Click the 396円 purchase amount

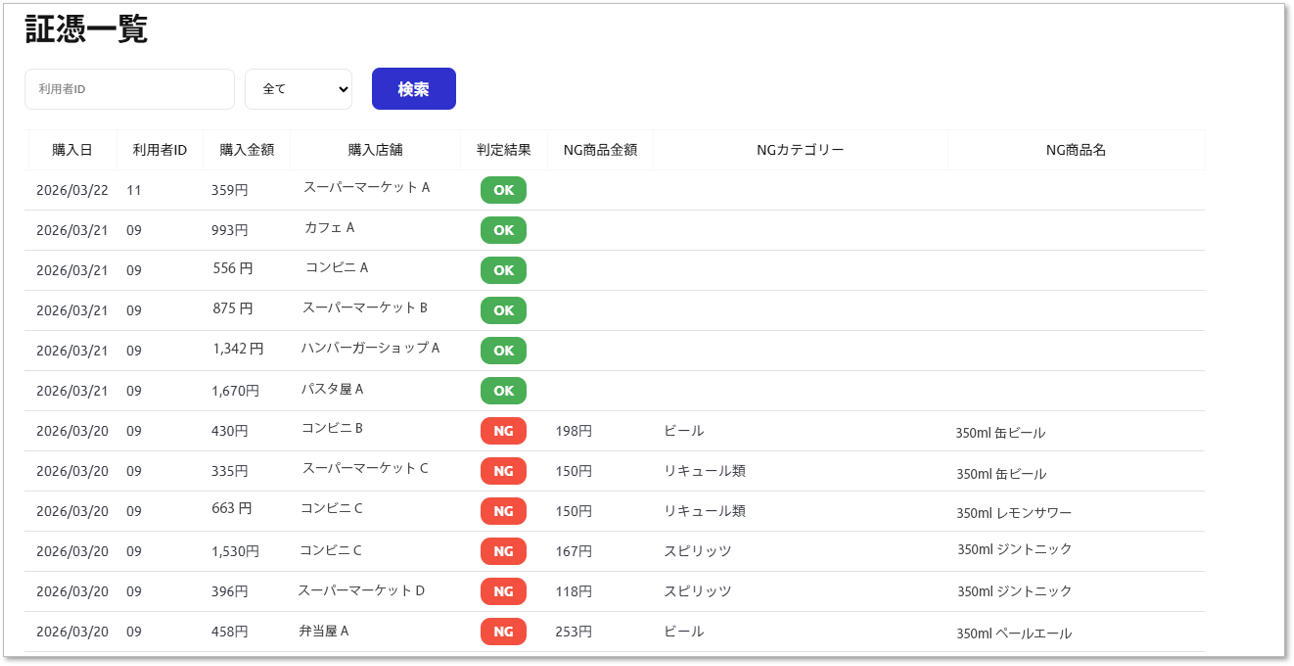[230, 592]
